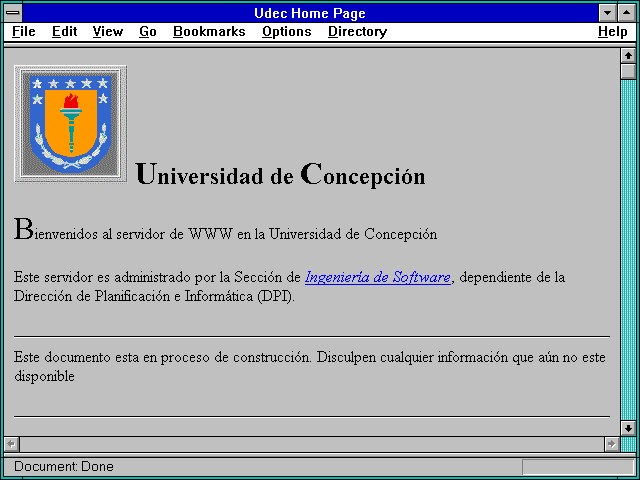Click the horizontal scrollbar right arrow

click(611, 444)
